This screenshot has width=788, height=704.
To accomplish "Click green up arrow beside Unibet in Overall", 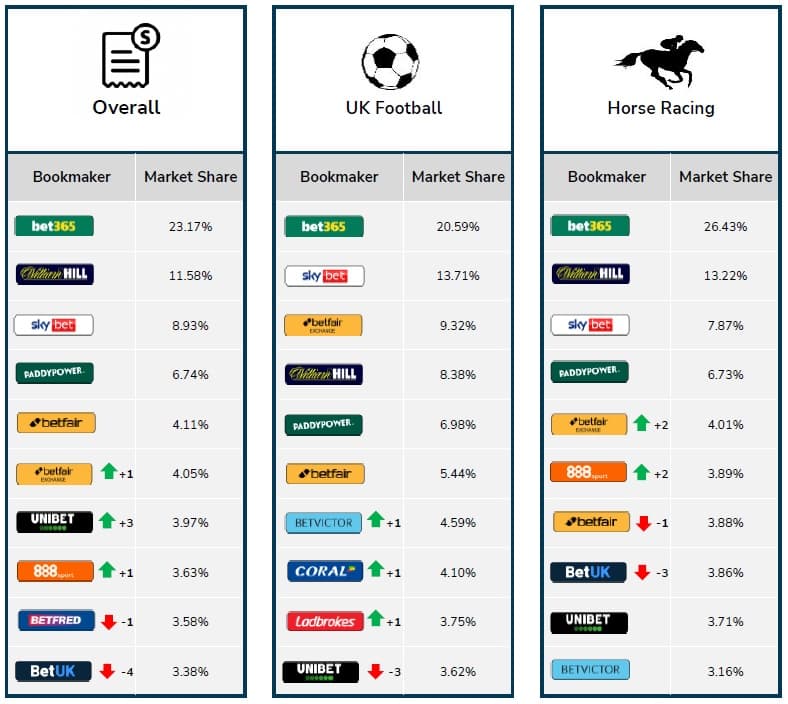I will (x=107, y=521).
